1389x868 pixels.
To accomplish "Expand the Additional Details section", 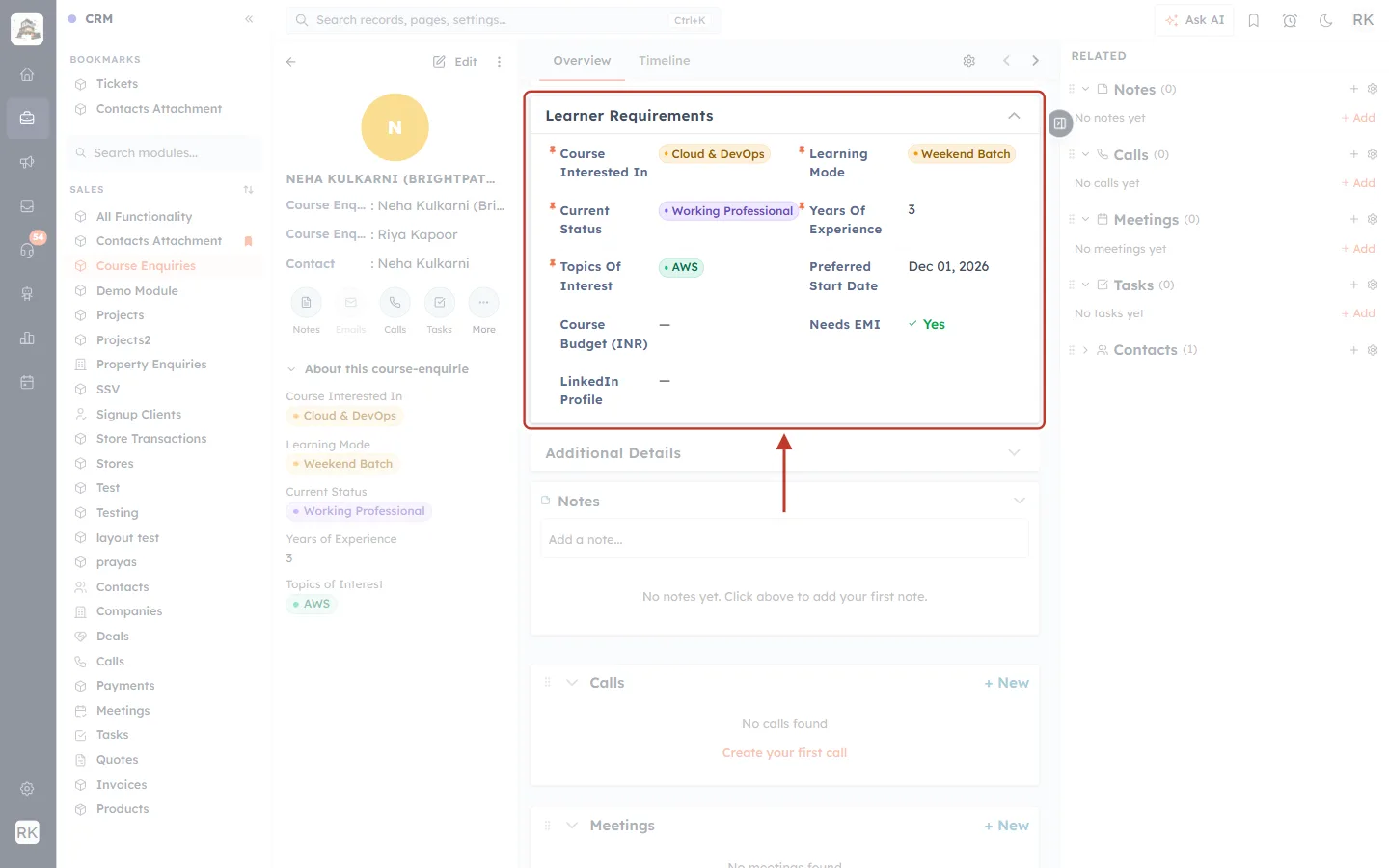I will coord(1014,453).
